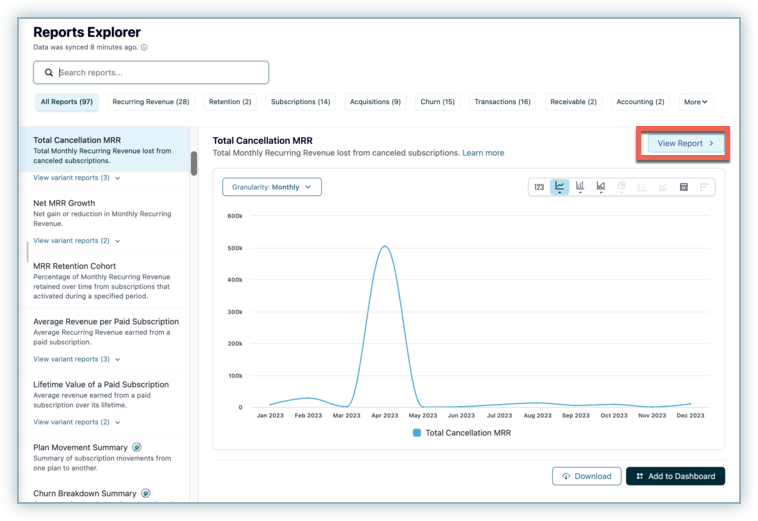Click the Plan Movement Summary badge icon
758x521 pixels.
137,447
